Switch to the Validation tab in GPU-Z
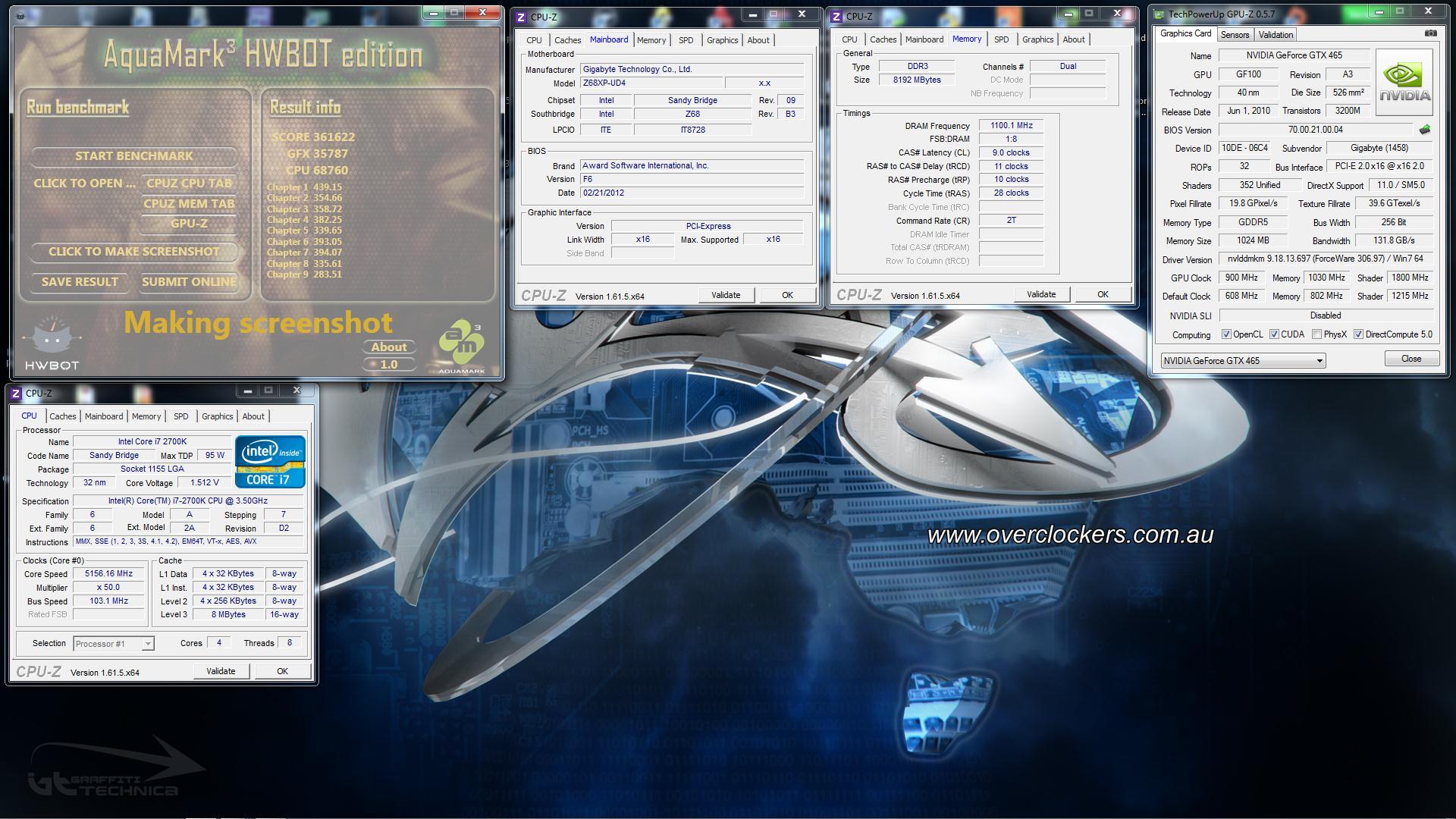The image size is (1456, 819). click(x=1276, y=35)
